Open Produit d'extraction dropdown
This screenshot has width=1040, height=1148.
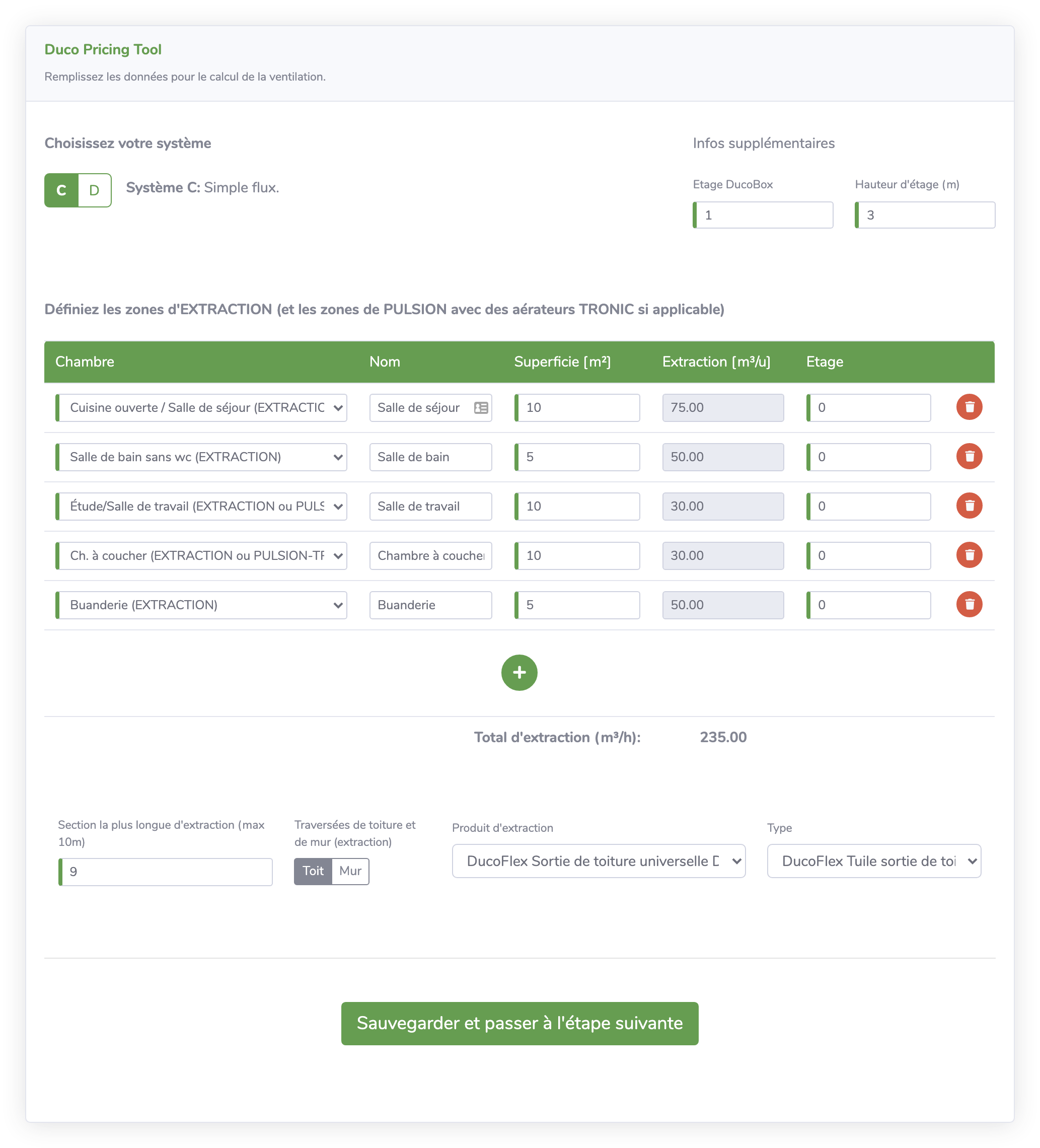[x=599, y=861]
